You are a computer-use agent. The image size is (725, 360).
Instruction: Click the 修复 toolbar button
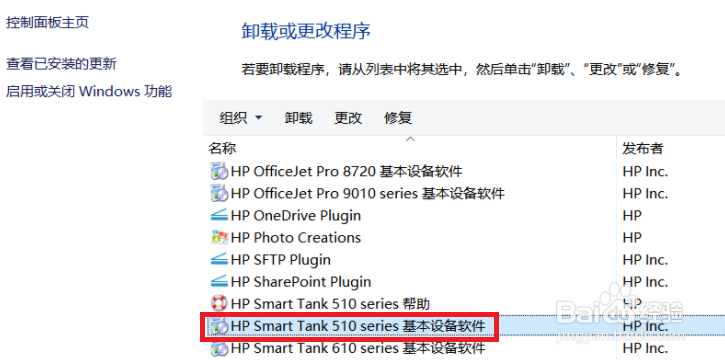point(398,118)
